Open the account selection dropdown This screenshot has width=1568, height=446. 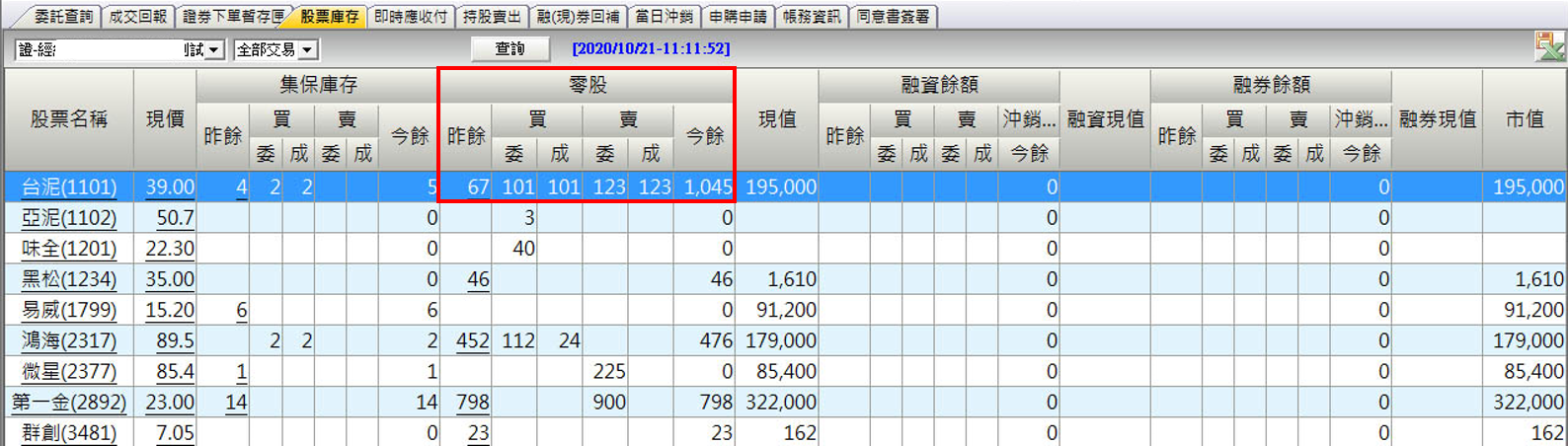pyautogui.click(x=215, y=49)
